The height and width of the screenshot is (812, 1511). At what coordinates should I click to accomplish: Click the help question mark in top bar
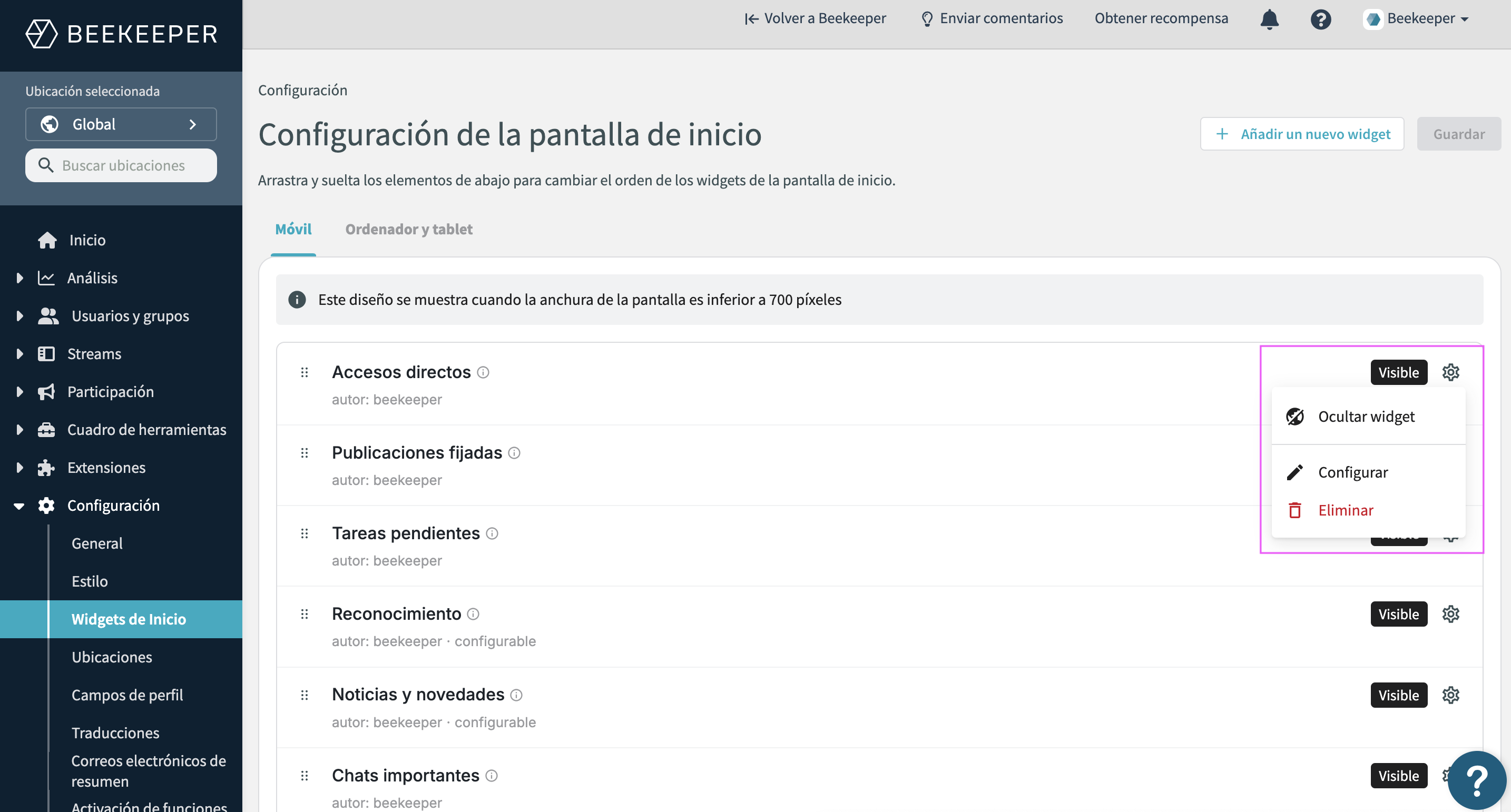click(x=1320, y=19)
